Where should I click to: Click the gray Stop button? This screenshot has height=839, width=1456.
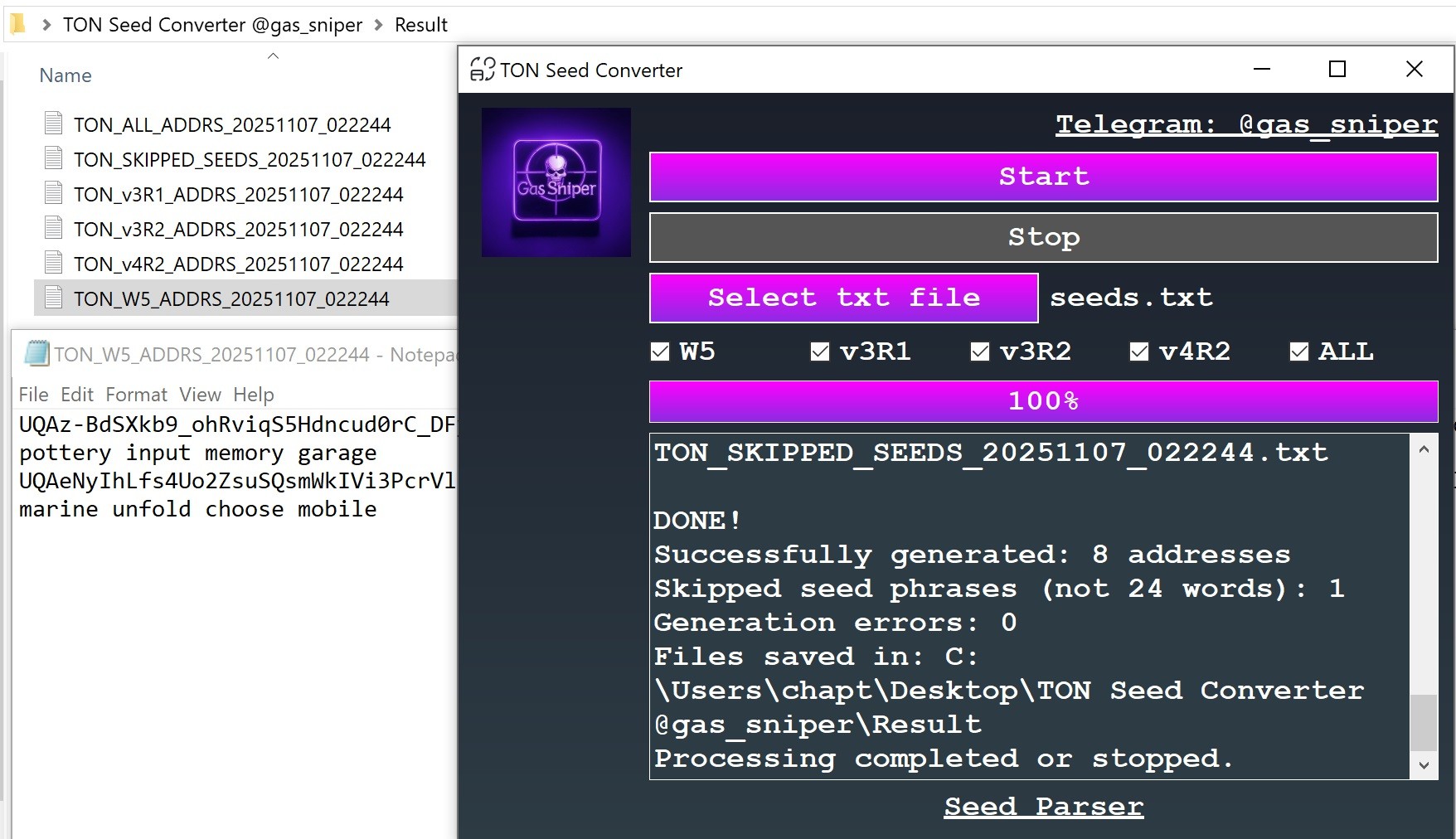tap(1043, 237)
